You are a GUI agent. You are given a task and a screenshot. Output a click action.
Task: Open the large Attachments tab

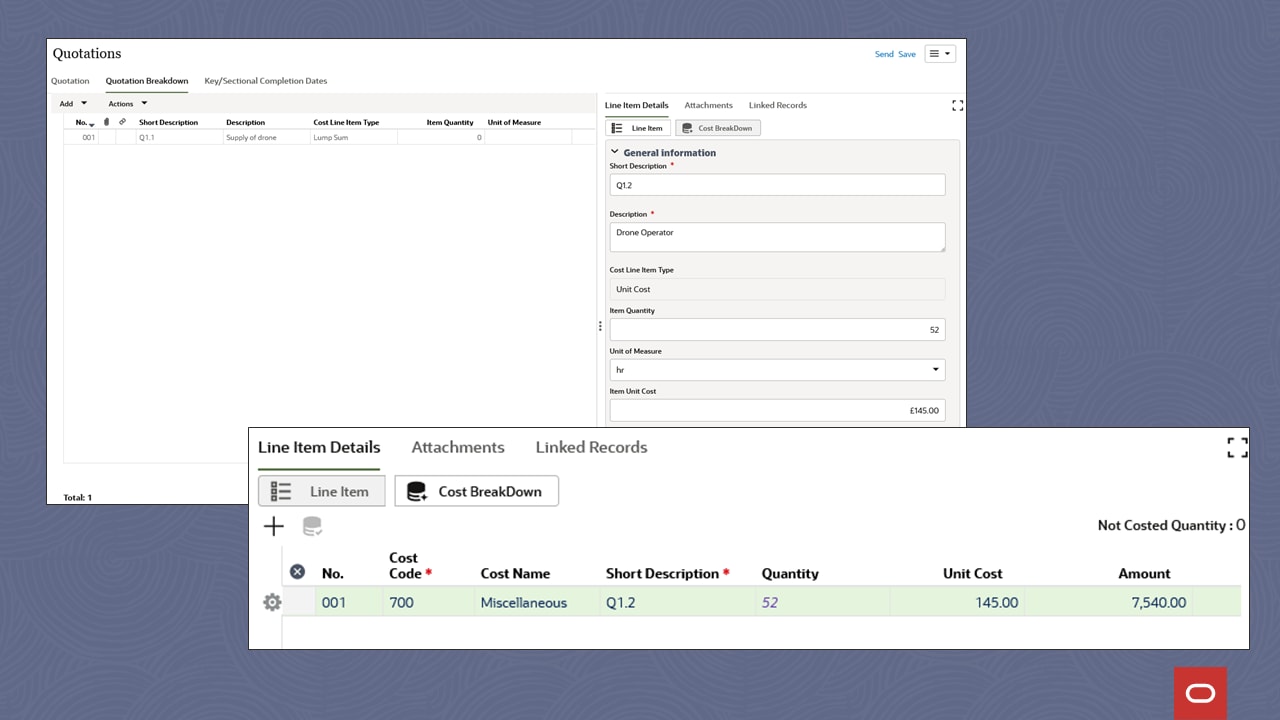click(458, 447)
